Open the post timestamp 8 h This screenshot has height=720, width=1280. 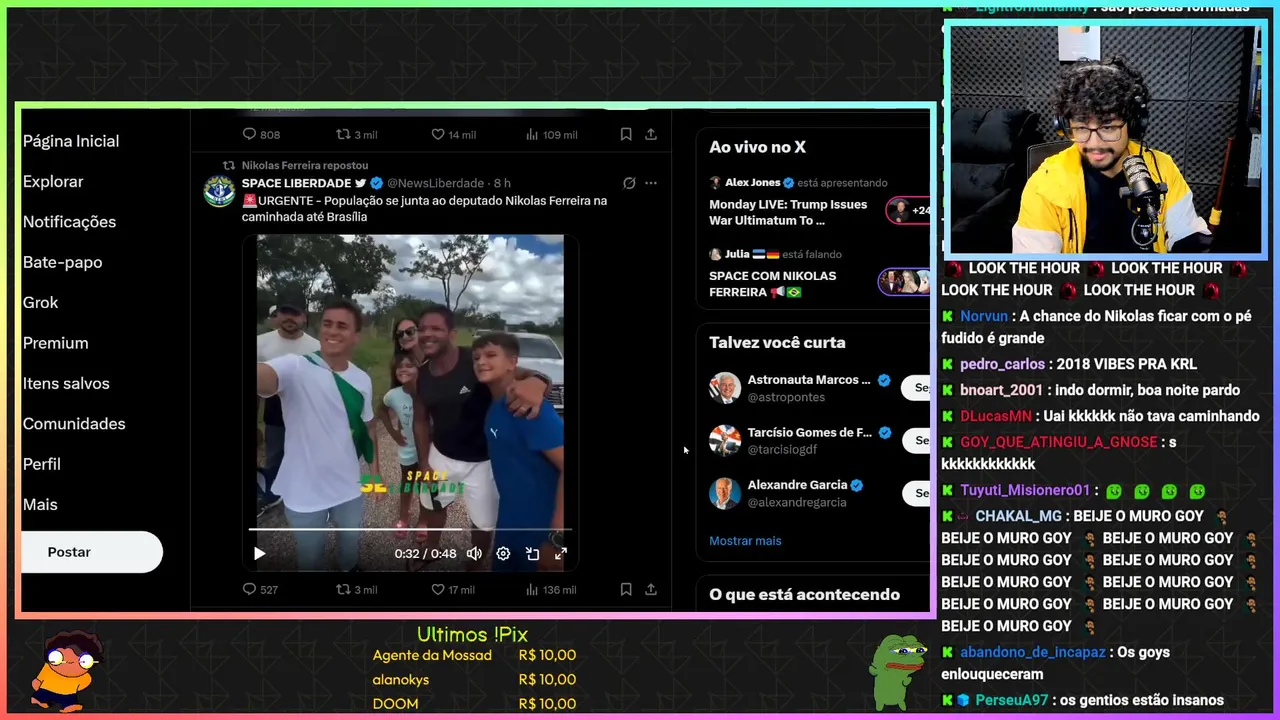(502, 183)
